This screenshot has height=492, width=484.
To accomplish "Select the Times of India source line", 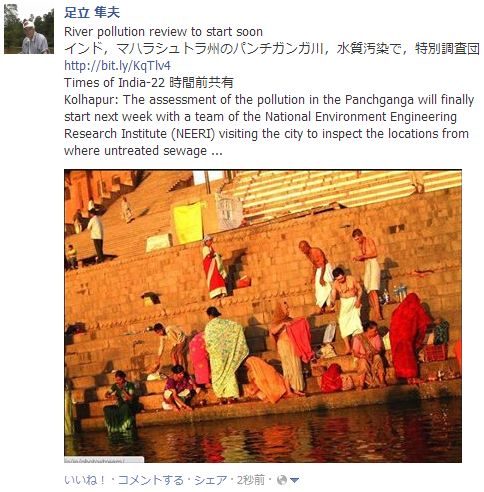I will (x=148, y=83).
